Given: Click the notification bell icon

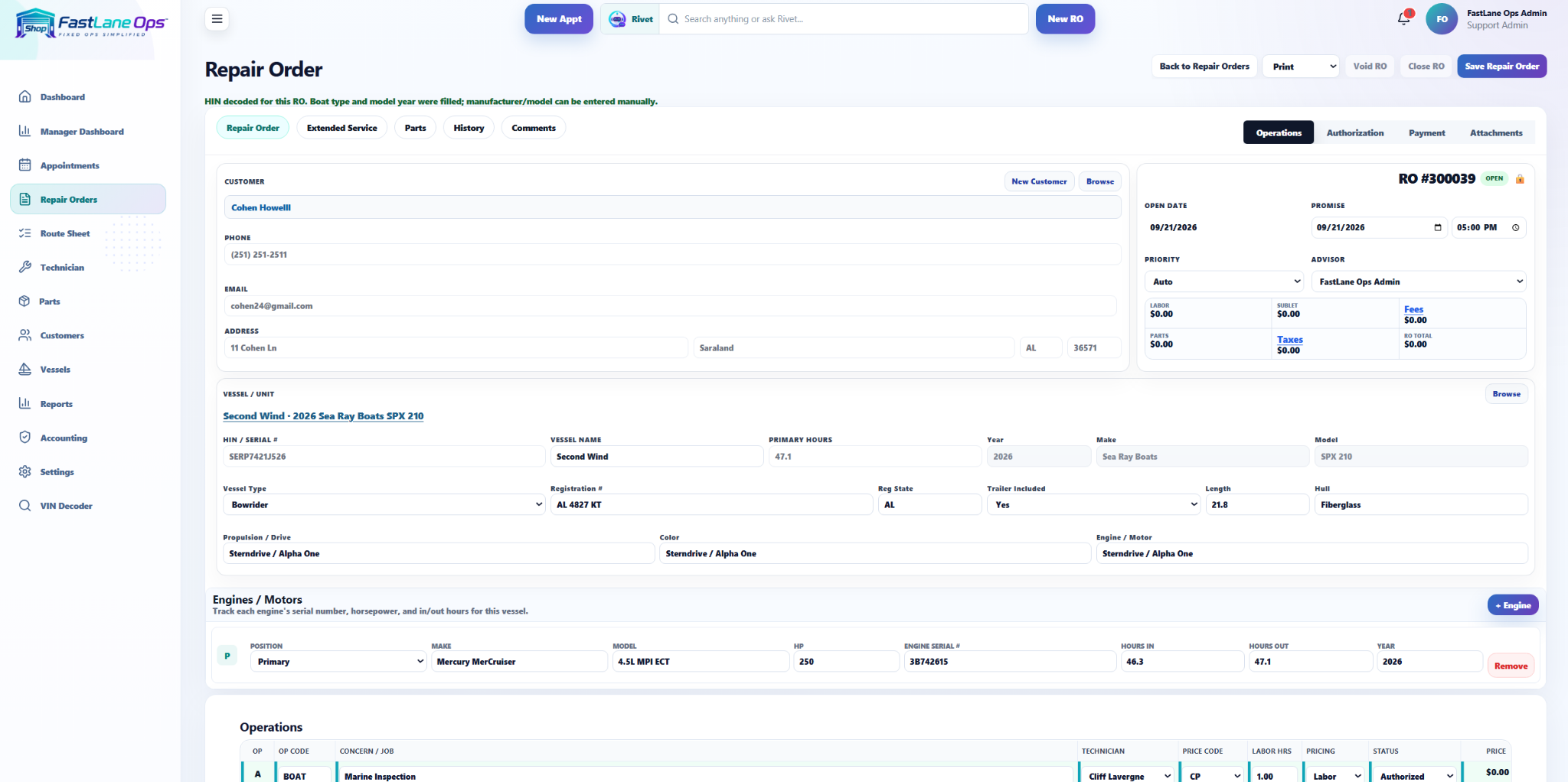Looking at the screenshot, I should 1403,18.
